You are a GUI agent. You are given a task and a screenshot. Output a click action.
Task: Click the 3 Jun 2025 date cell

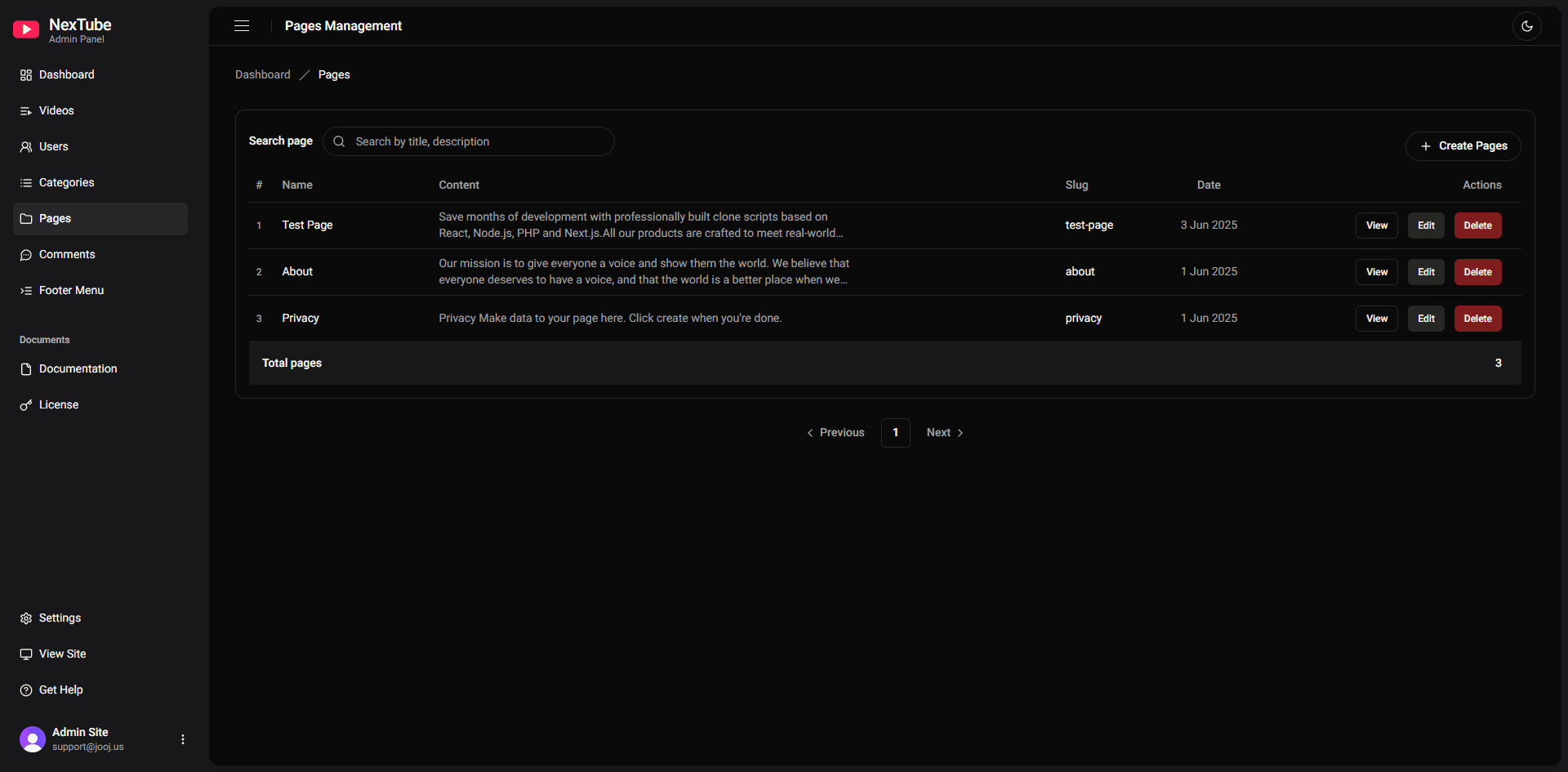(x=1209, y=225)
